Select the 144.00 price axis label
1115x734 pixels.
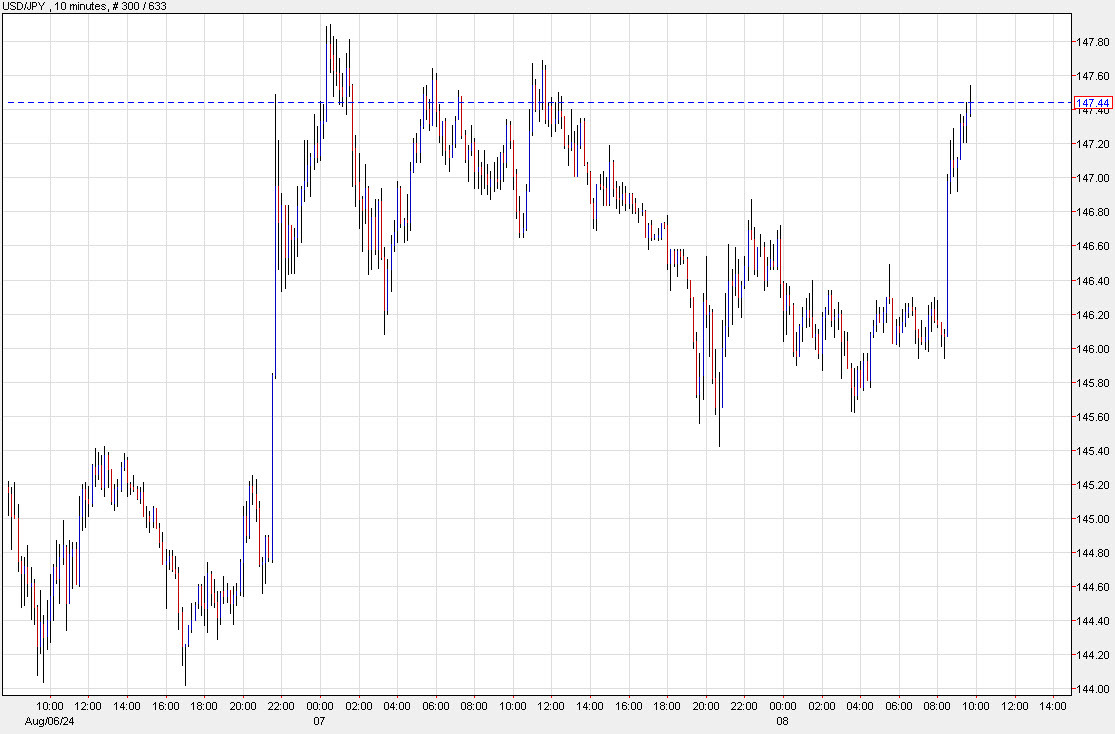[x=1091, y=689]
